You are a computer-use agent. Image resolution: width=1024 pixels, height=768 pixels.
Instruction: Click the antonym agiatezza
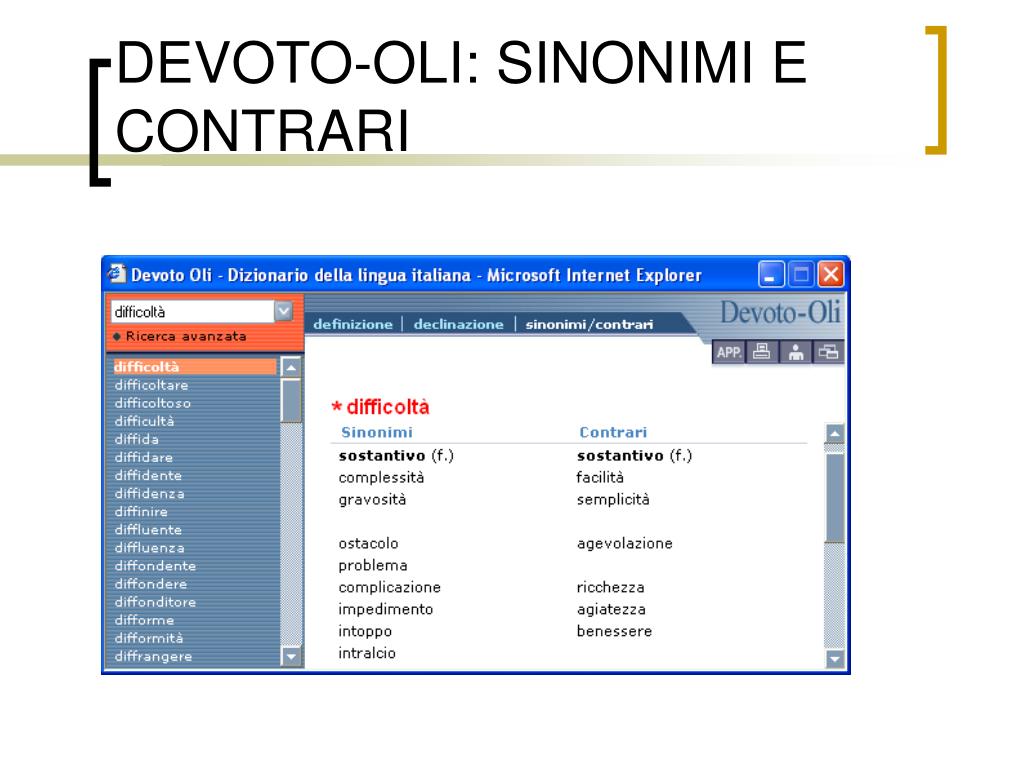click(x=611, y=609)
